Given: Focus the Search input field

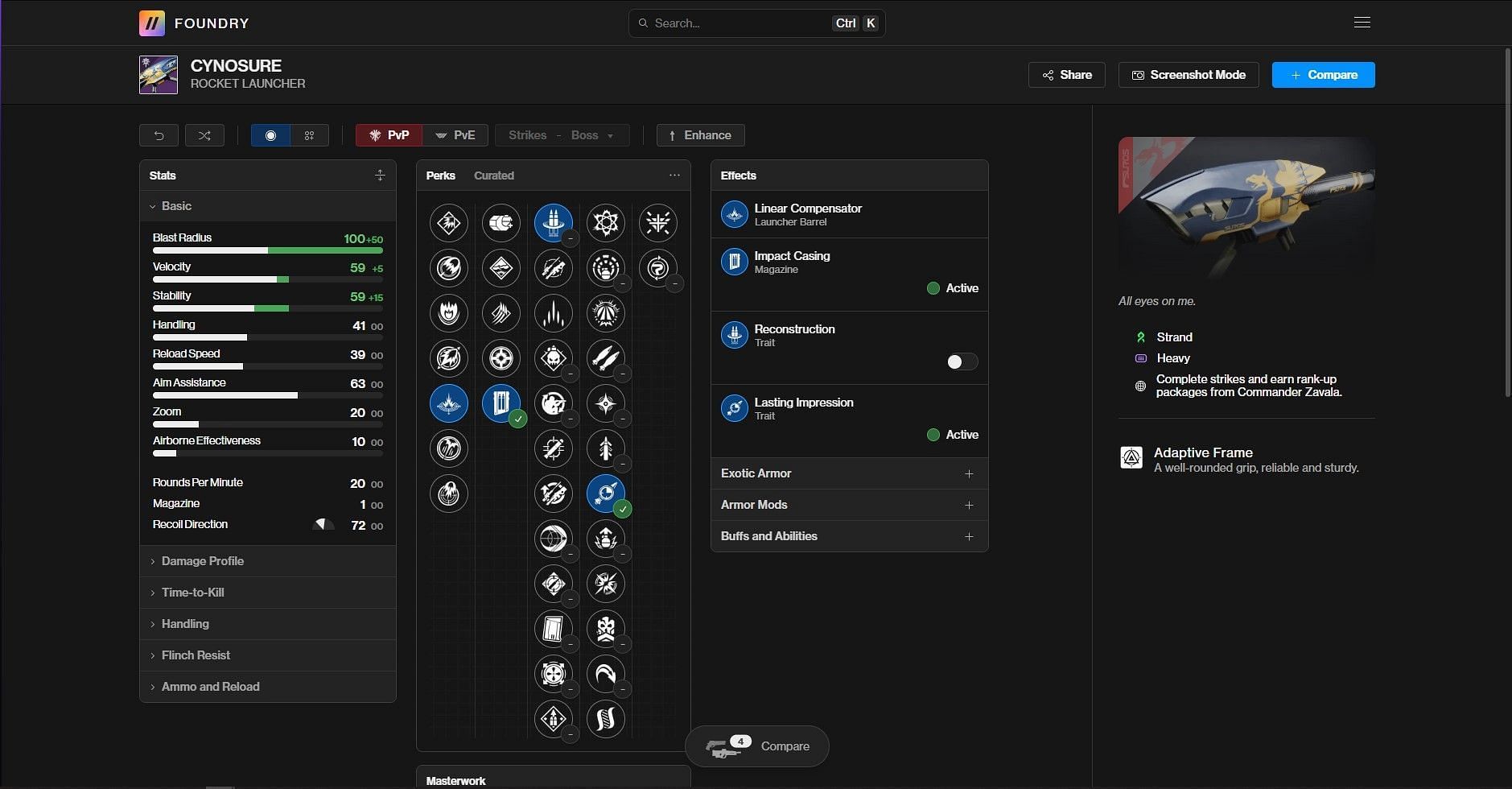Looking at the screenshot, I should (x=756, y=23).
